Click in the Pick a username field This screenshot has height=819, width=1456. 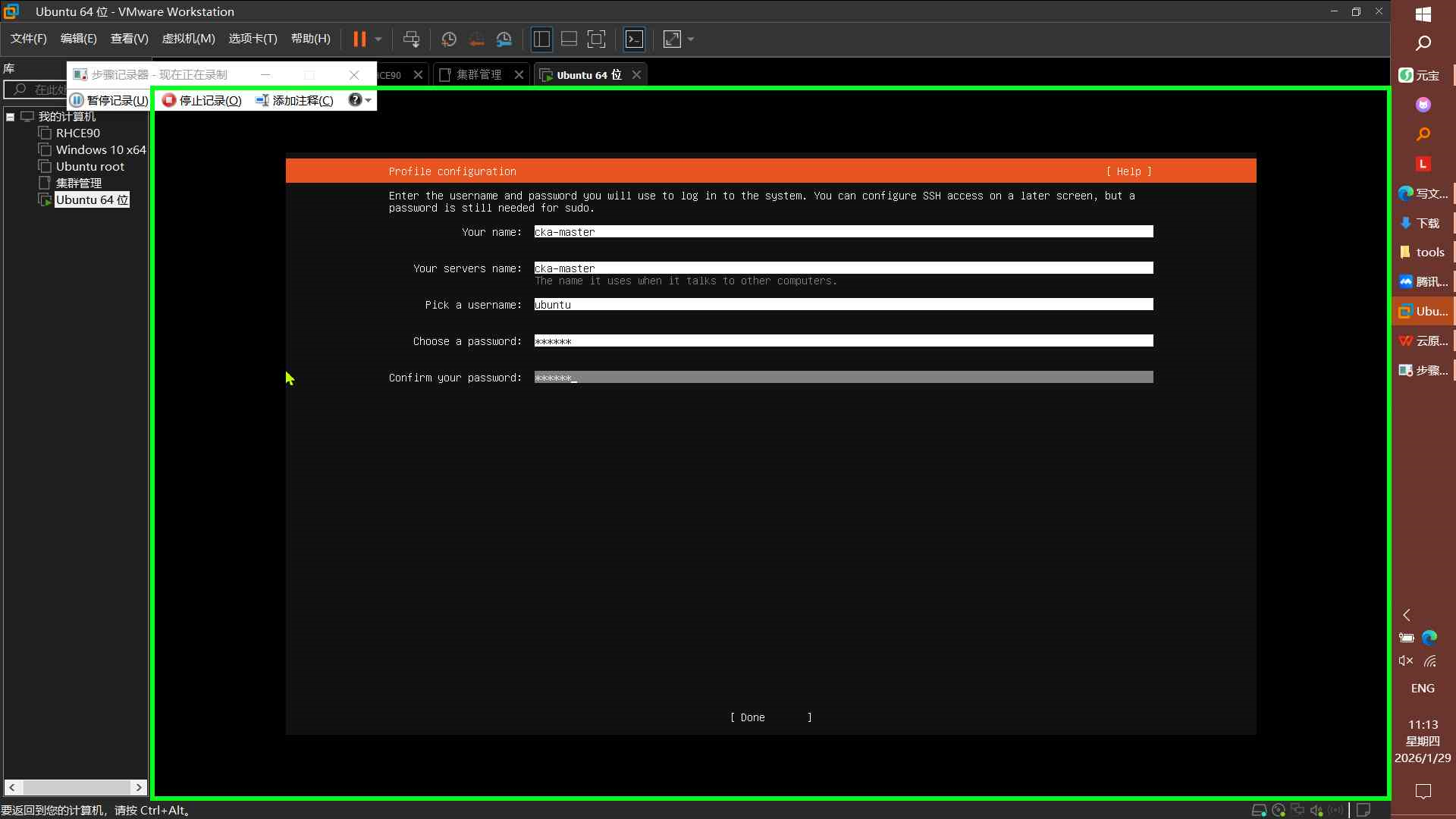(843, 305)
